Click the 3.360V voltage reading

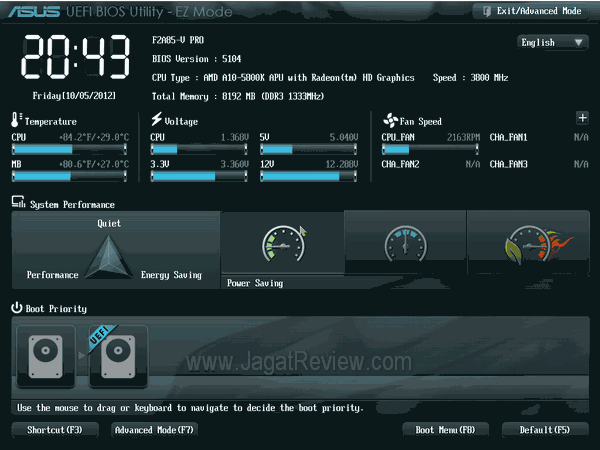point(234,165)
